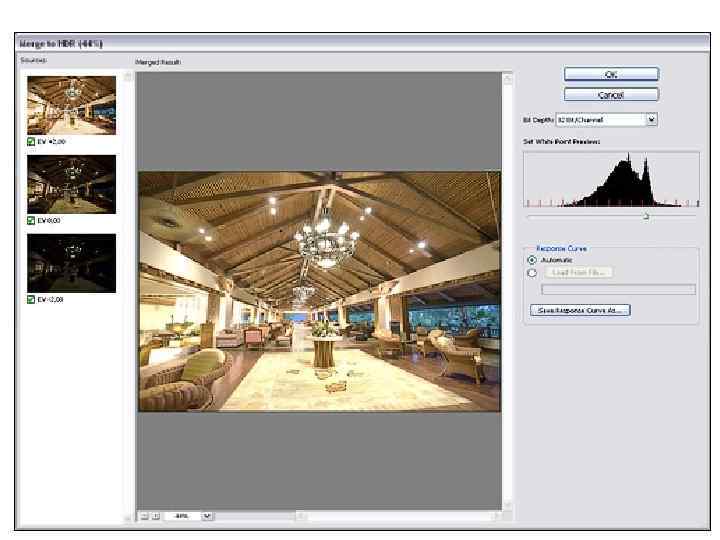Select the Automatic response curve option

pyautogui.click(x=532, y=260)
